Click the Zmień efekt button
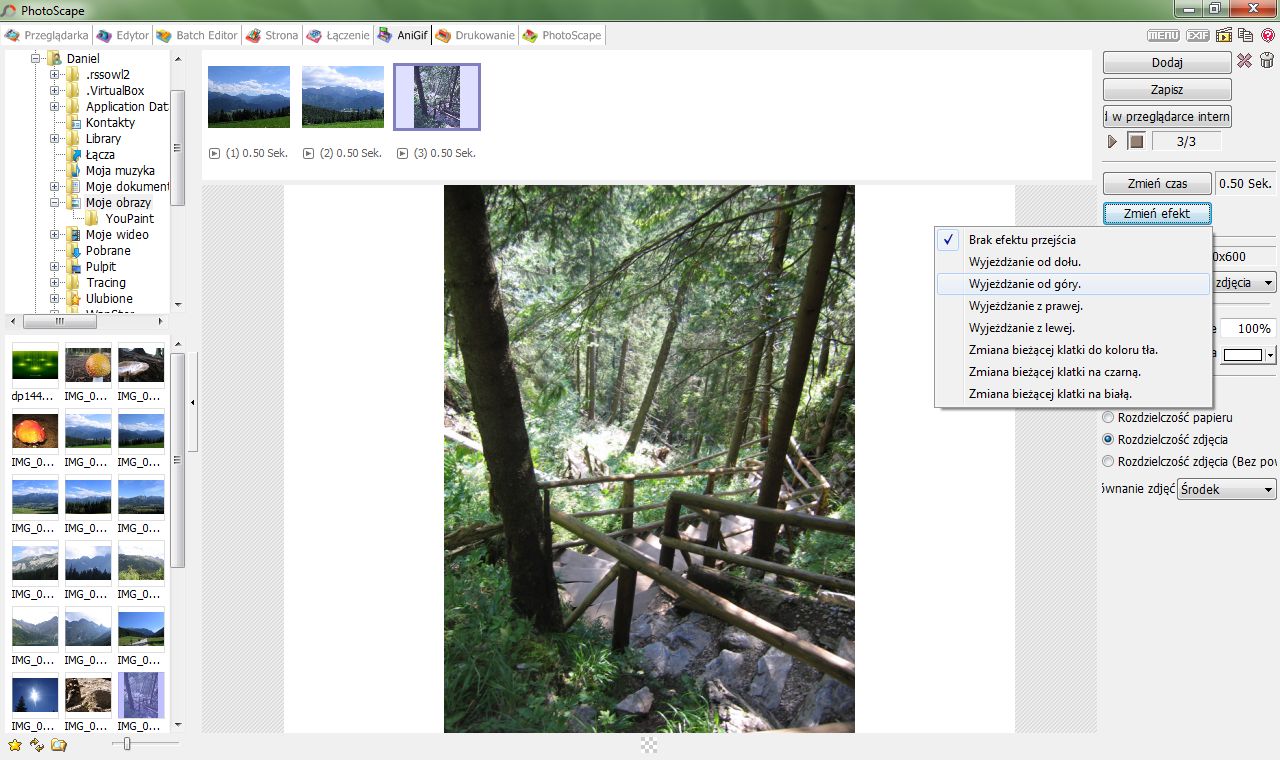 (1157, 214)
